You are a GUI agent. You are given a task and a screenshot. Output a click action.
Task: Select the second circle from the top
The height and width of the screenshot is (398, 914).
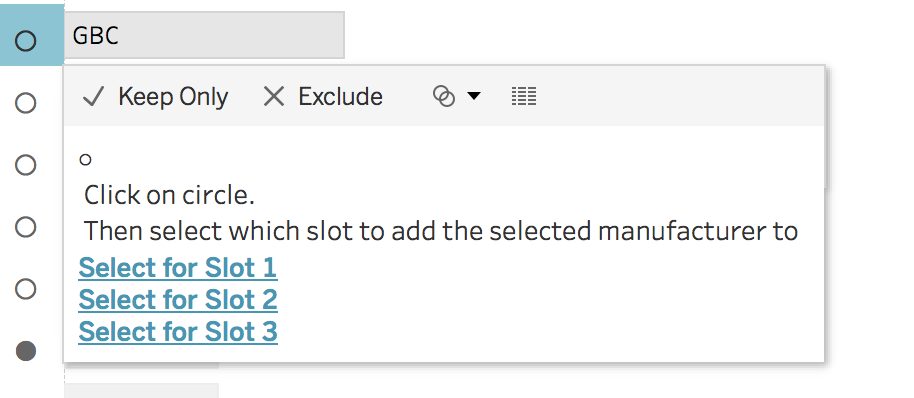tap(25, 104)
